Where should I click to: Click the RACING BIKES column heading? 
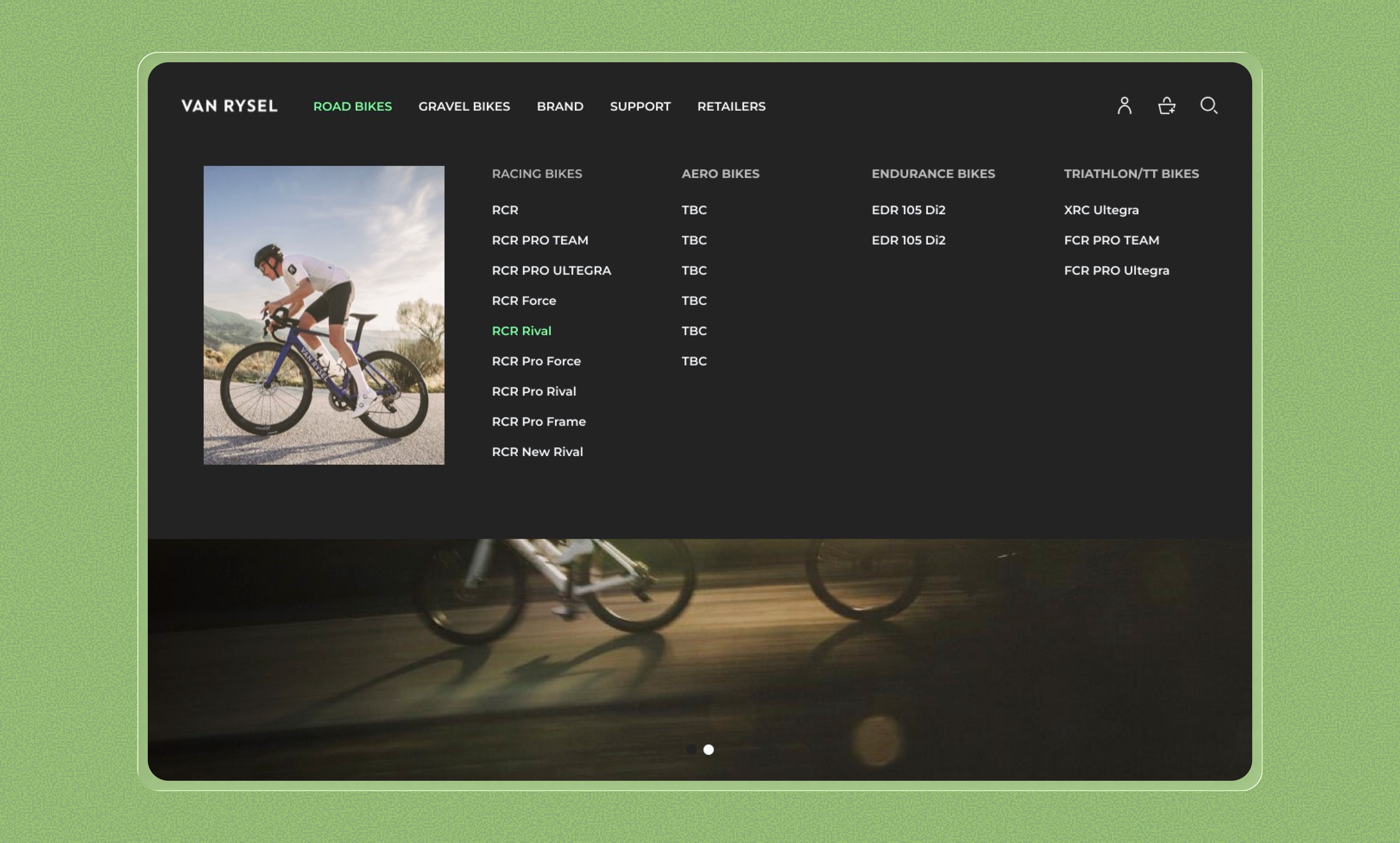tap(537, 174)
